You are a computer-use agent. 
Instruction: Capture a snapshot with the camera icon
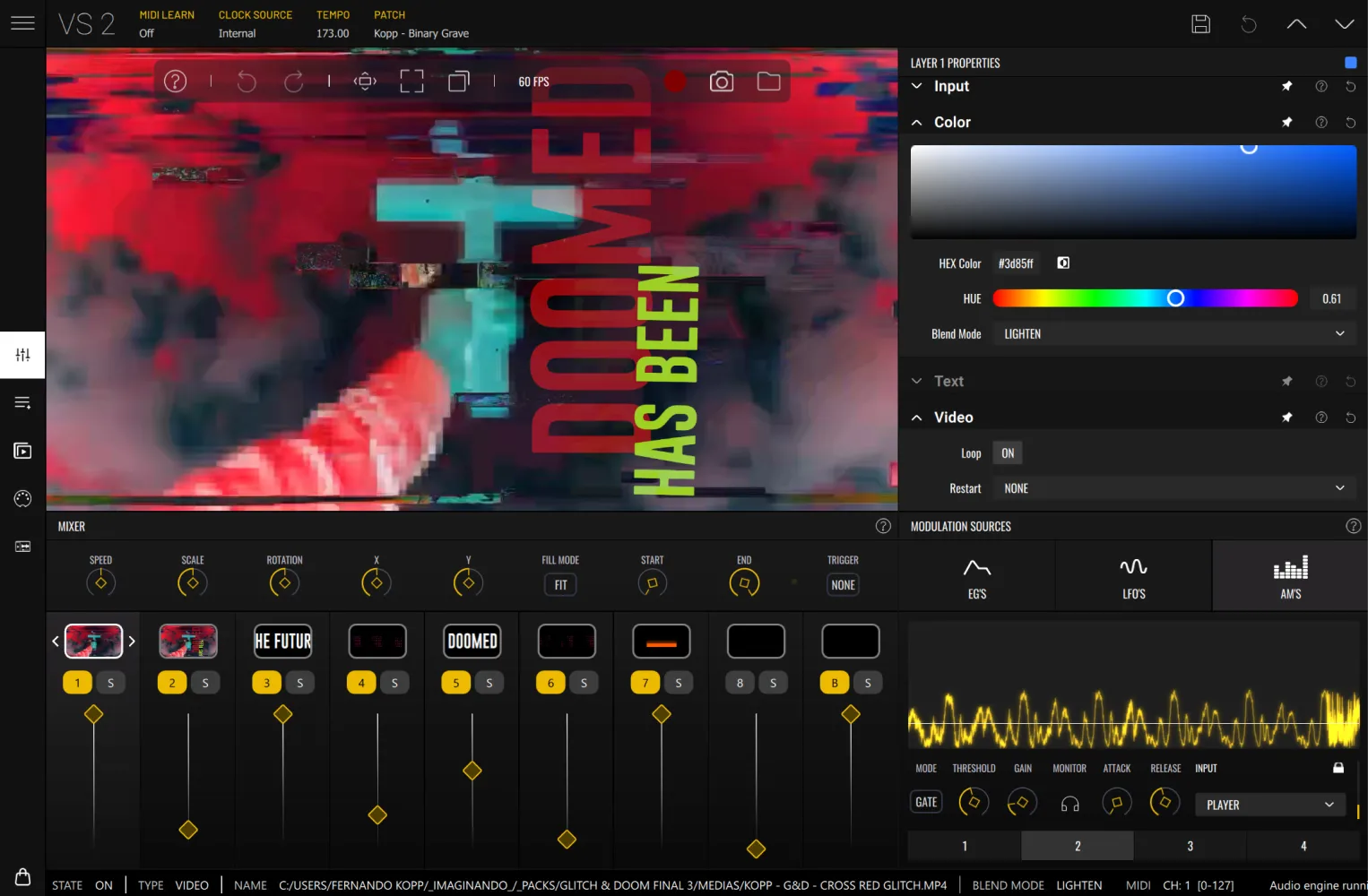[722, 81]
